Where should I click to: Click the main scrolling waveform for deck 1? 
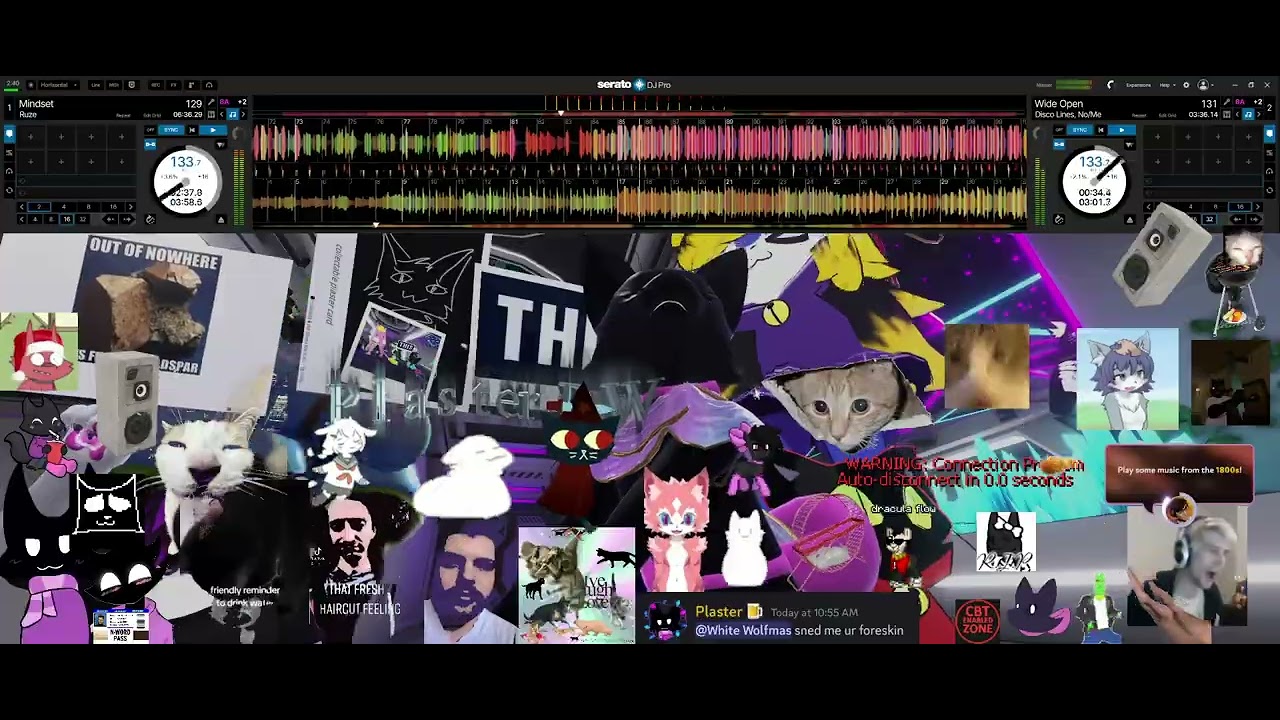(640, 145)
